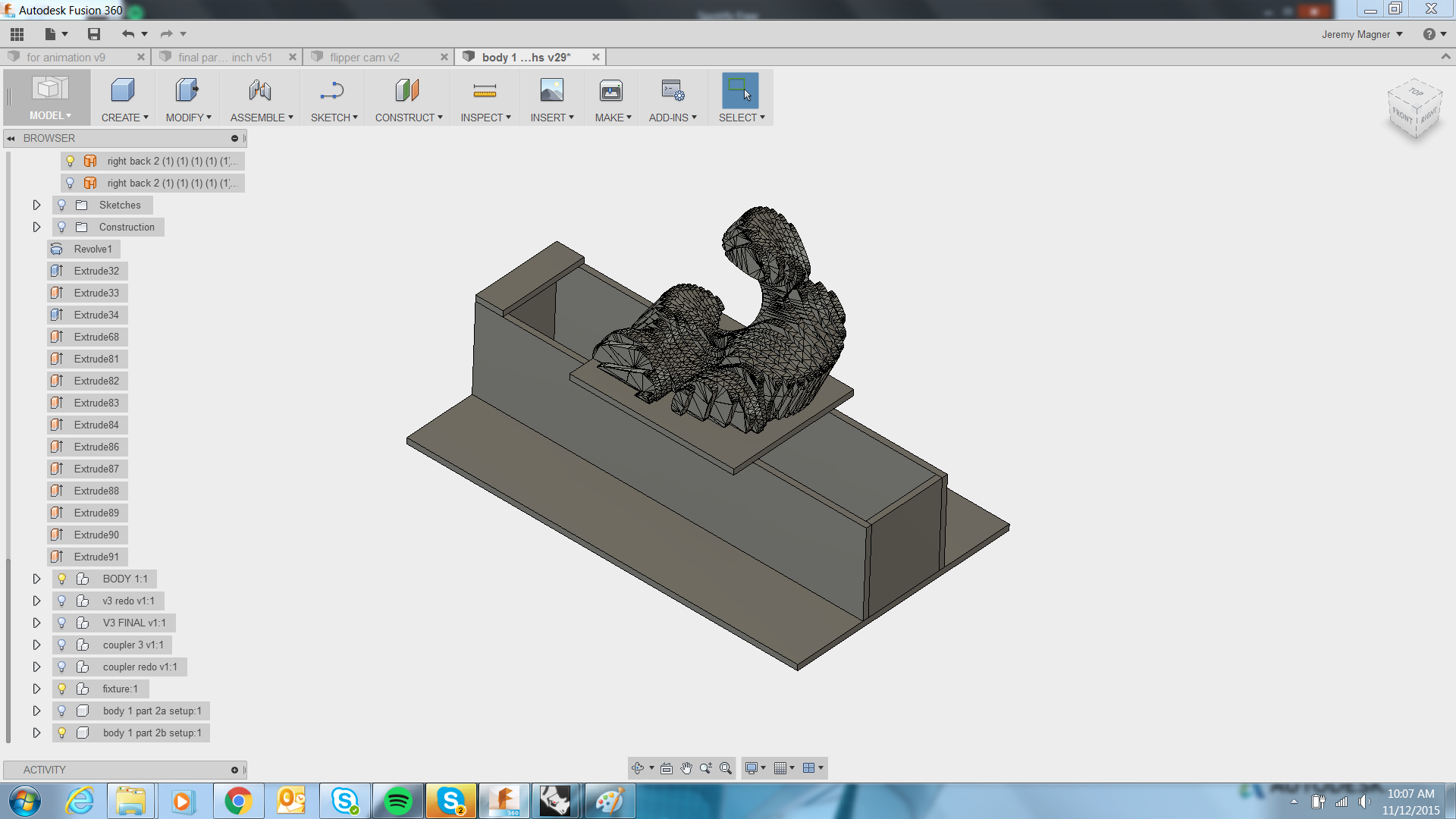Click the Sketch line icon

332,91
